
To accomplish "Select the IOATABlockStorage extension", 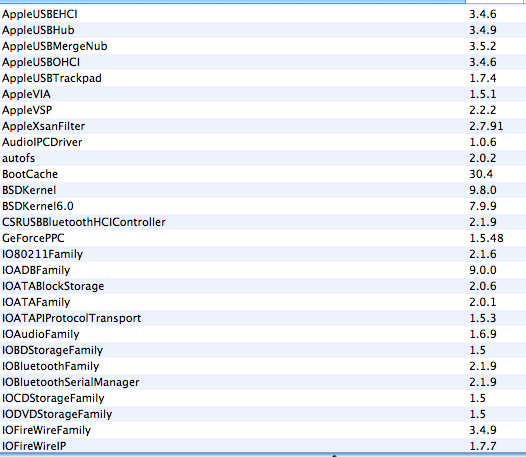I will click(263, 286).
